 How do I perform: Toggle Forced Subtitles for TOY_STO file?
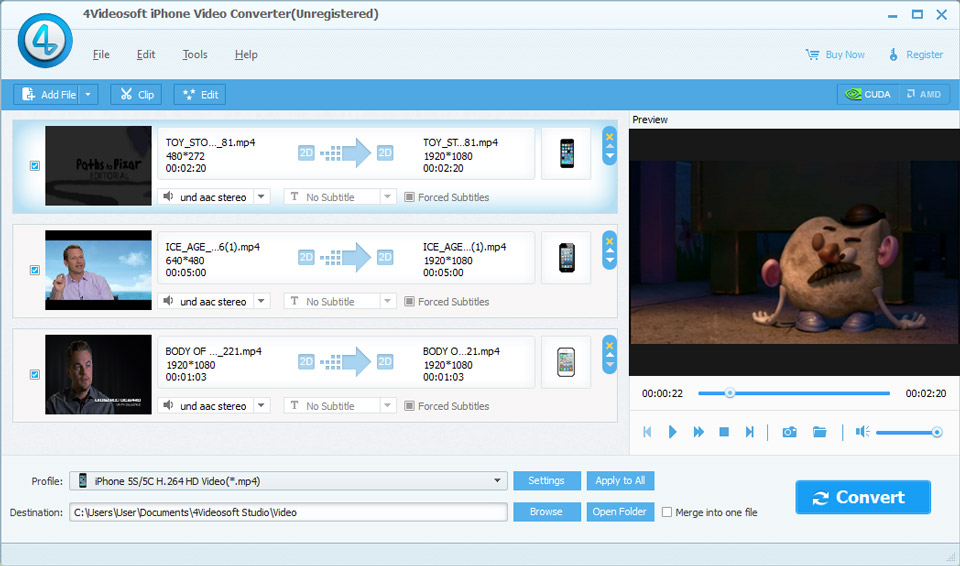(x=409, y=197)
